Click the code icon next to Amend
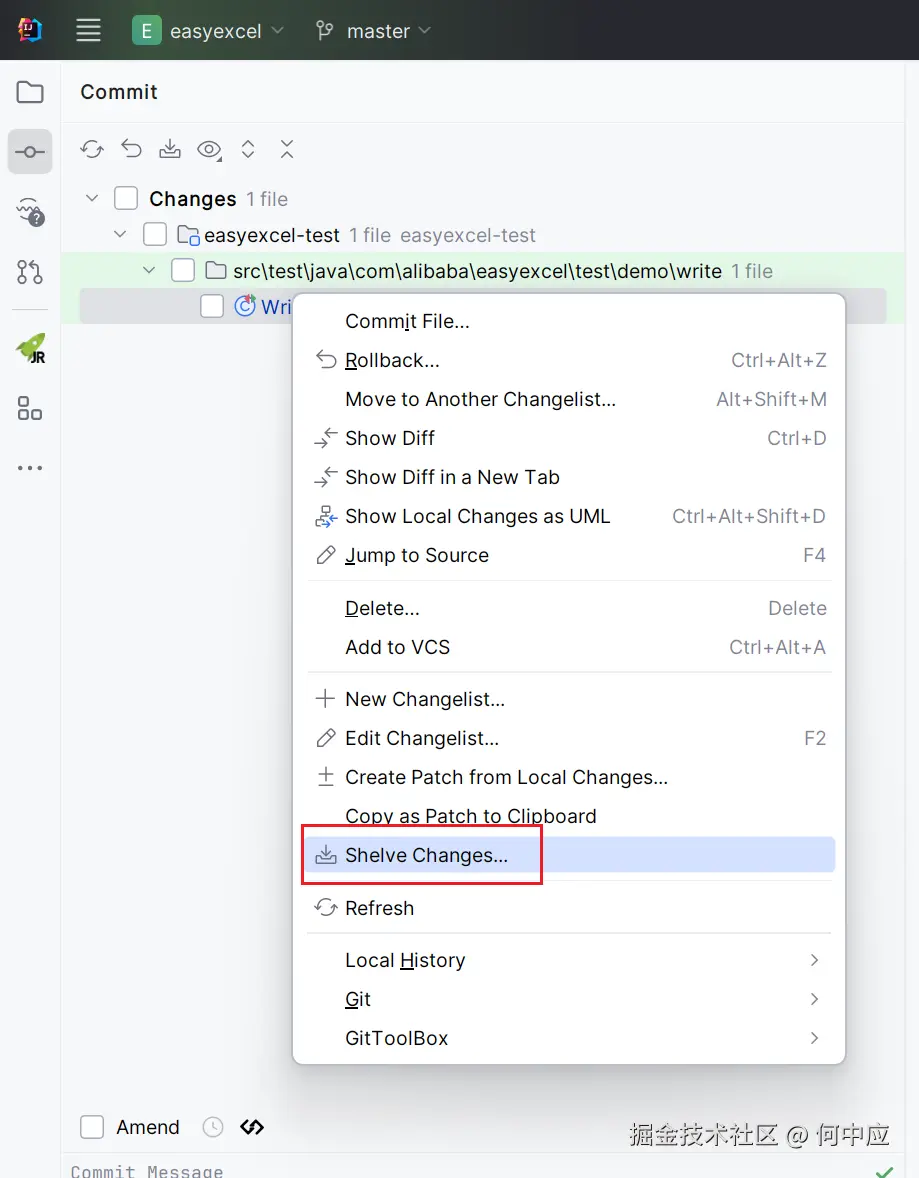The width and height of the screenshot is (919, 1178). pos(252,1127)
